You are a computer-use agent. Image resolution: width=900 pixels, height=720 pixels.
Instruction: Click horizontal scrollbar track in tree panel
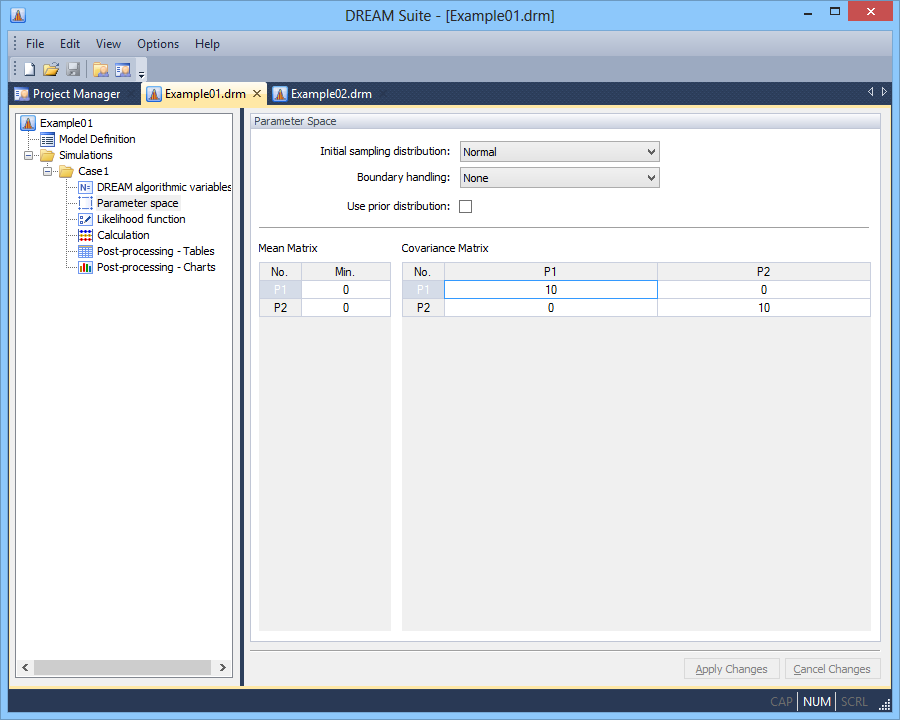122,668
